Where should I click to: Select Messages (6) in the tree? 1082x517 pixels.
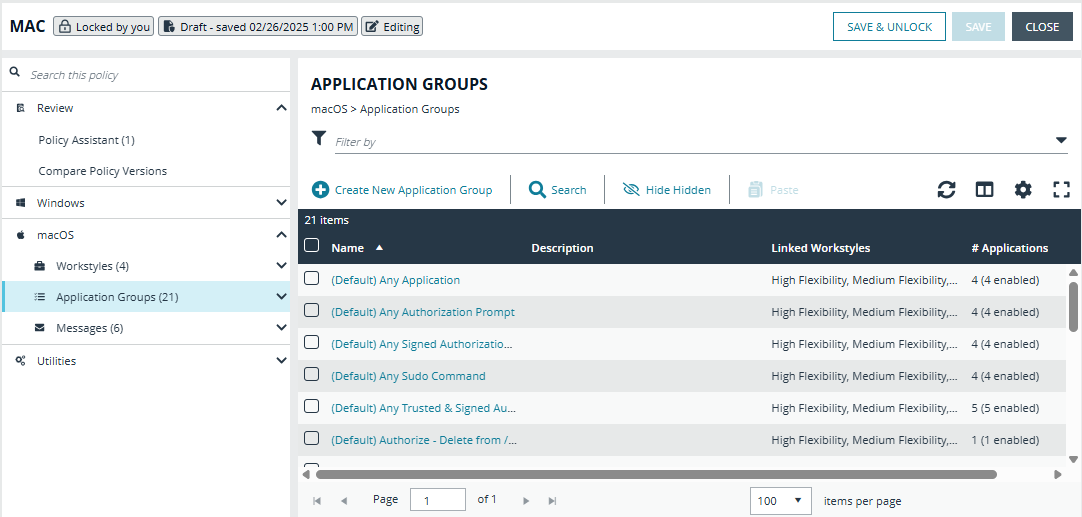90,328
